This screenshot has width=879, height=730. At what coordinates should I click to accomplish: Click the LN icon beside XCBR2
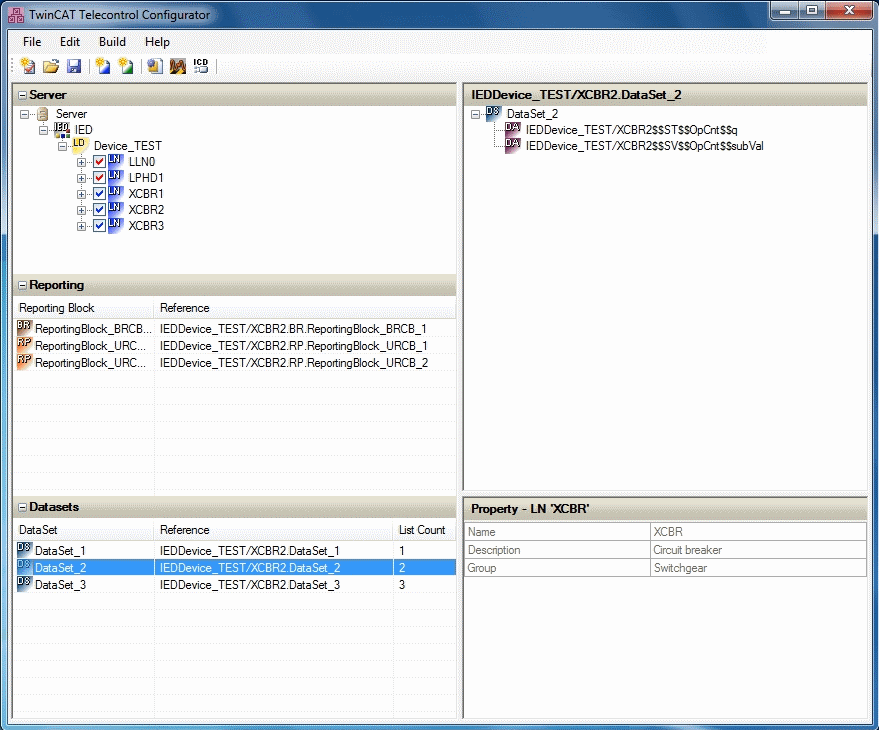point(115,209)
